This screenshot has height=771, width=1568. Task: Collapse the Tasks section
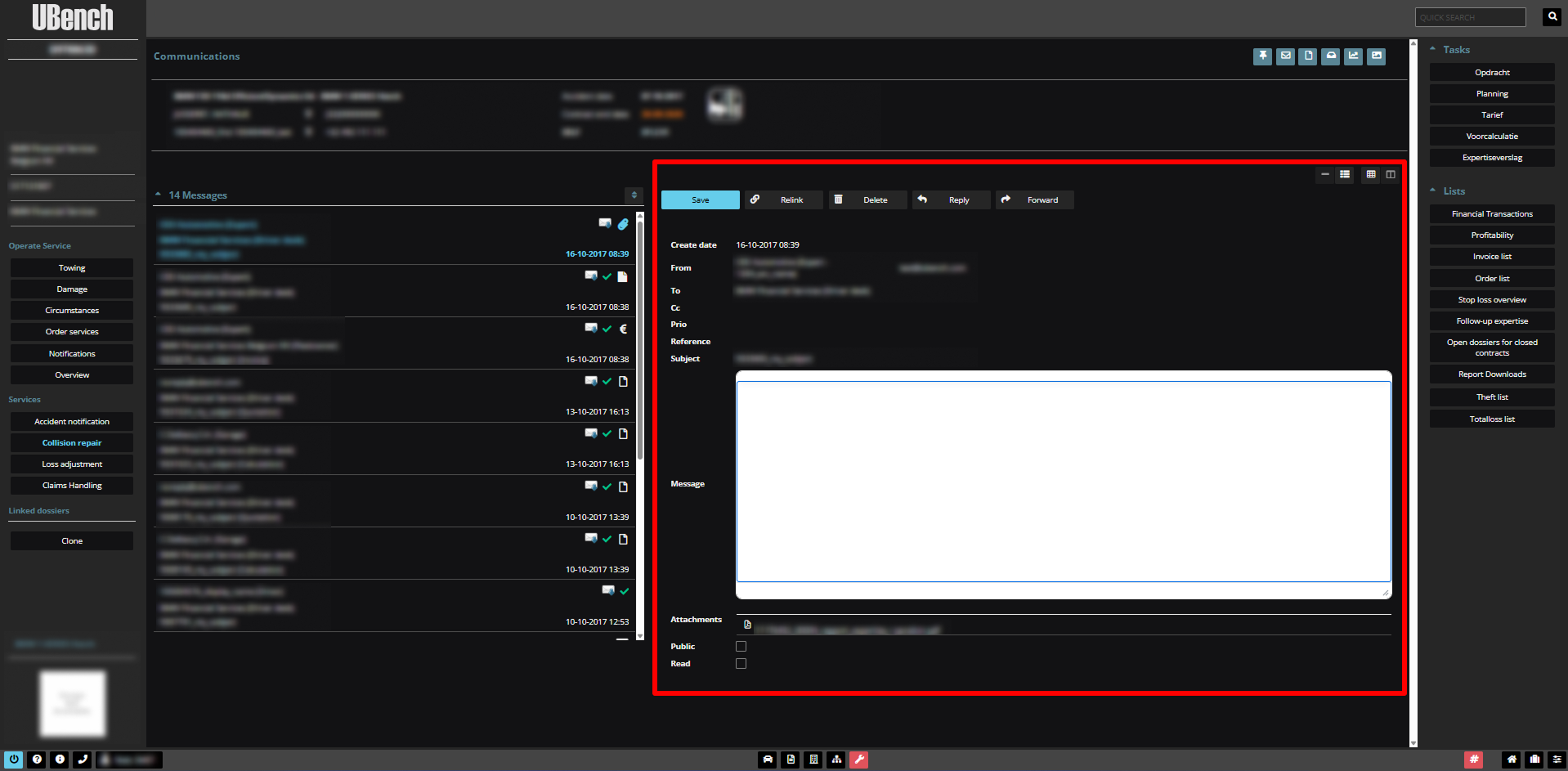[x=1433, y=50]
